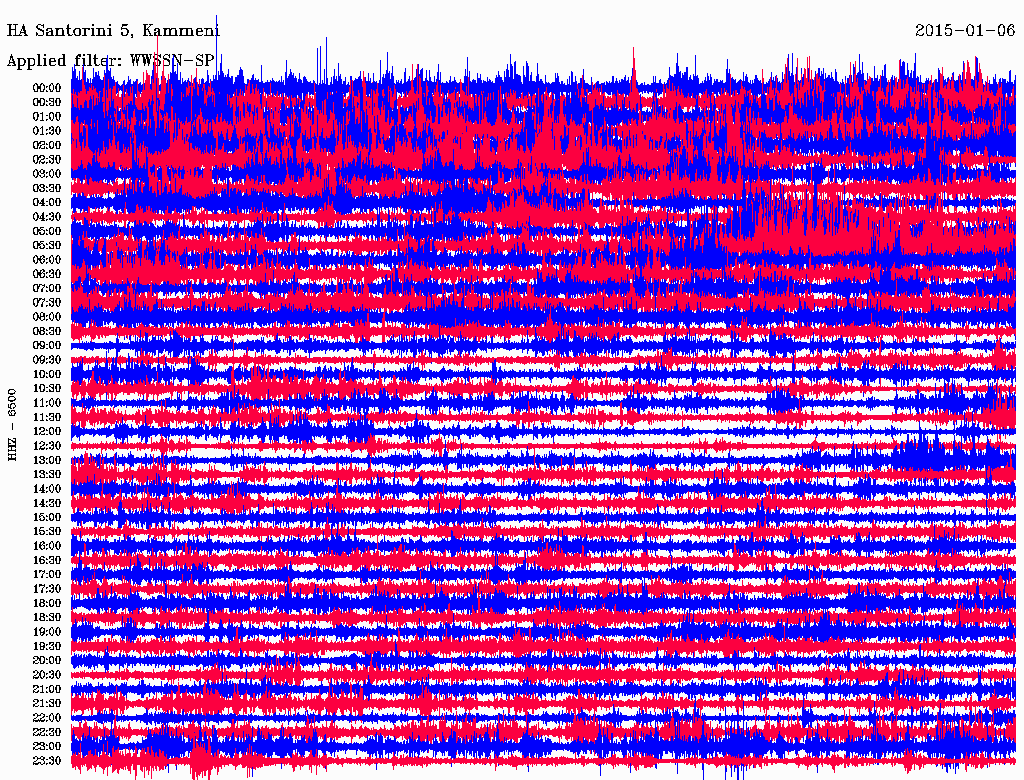The width and height of the screenshot is (1024, 780).
Task: Select the 18:00 time label
Action: tap(47, 603)
